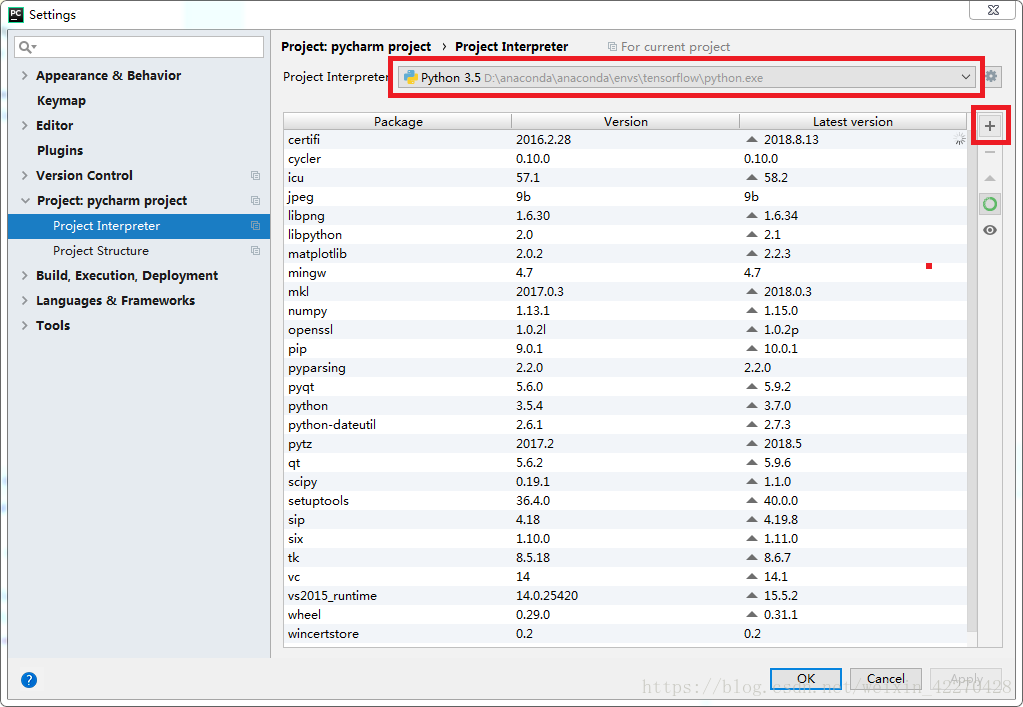
Task: Select the pip package row
Action: [x=626, y=348]
